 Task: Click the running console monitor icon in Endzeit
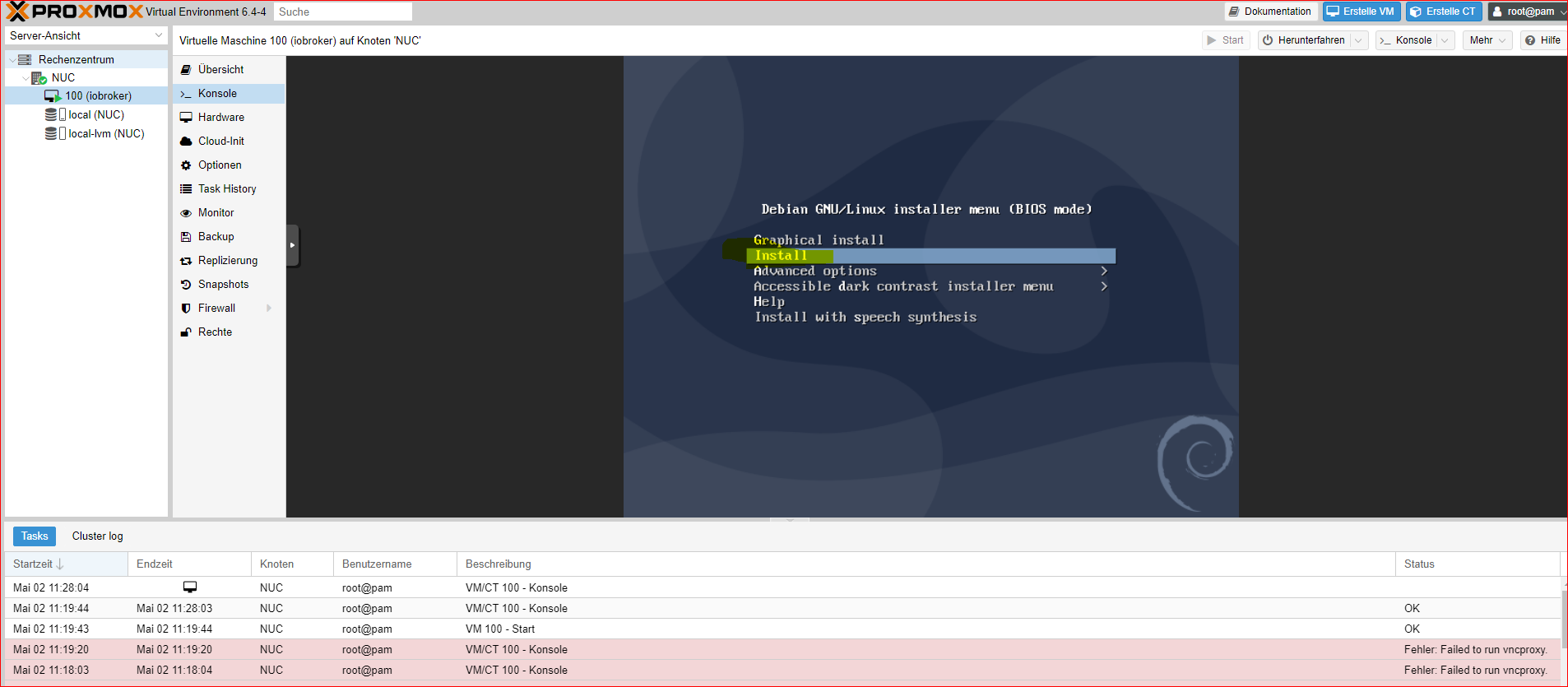click(x=190, y=587)
